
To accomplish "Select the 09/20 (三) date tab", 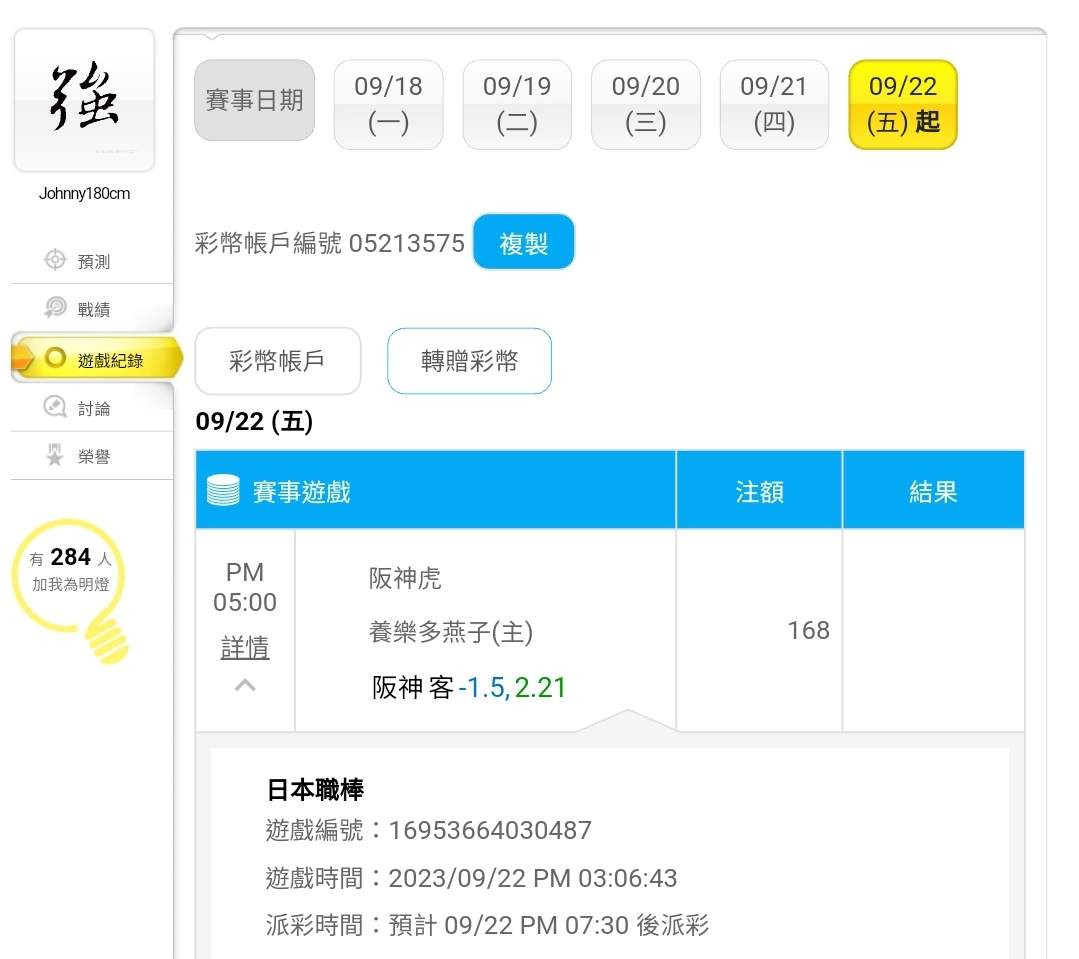I will [x=645, y=104].
